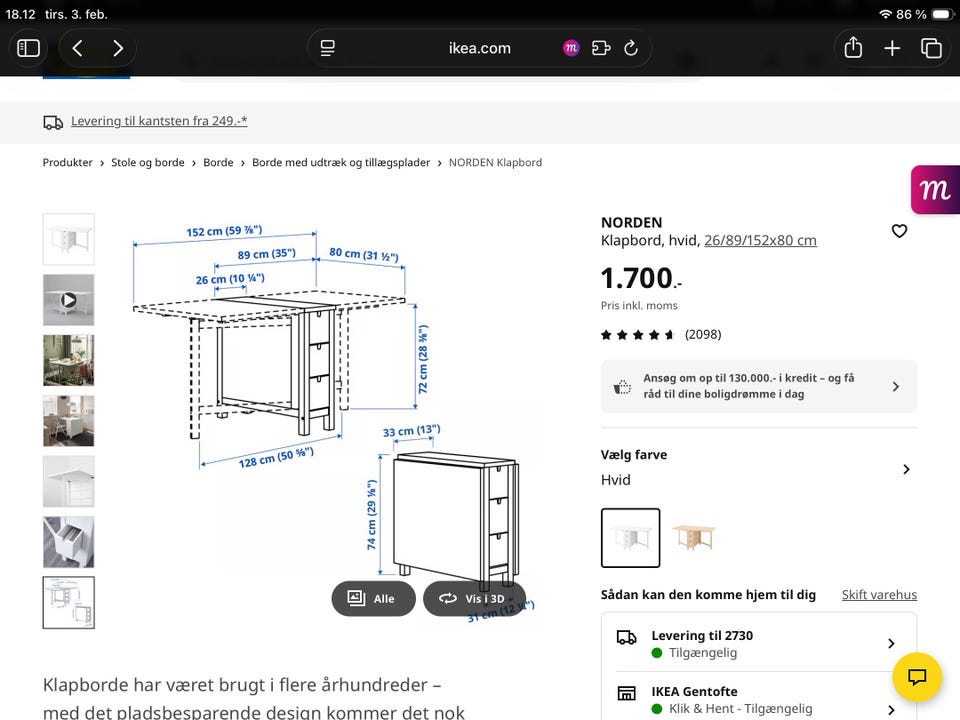Select the white Hvid table colour
Viewport: 960px width, 720px height.
(630, 538)
